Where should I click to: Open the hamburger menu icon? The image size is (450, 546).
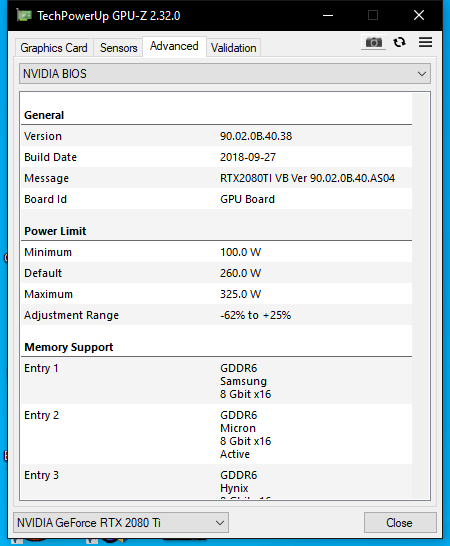pyautogui.click(x=425, y=42)
